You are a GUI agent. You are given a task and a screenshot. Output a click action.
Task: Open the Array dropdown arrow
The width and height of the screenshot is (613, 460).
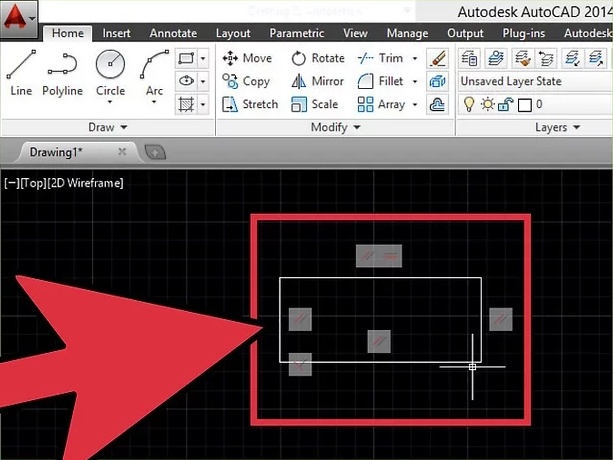[x=415, y=104]
